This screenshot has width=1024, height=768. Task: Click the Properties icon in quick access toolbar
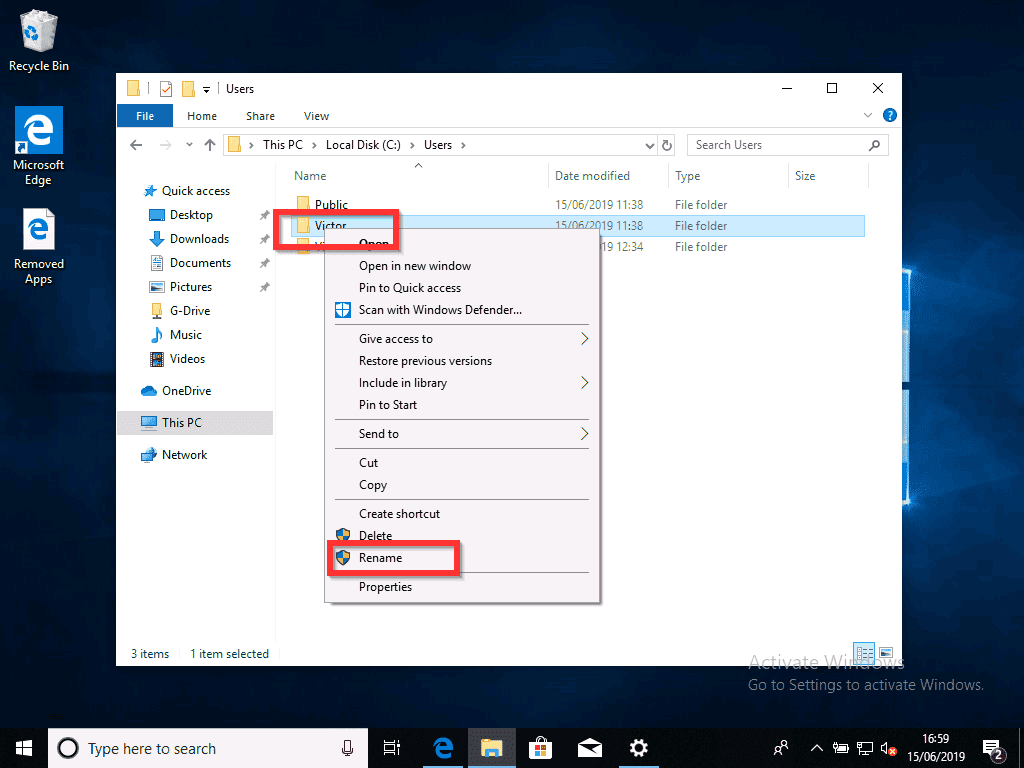pos(166,89)
